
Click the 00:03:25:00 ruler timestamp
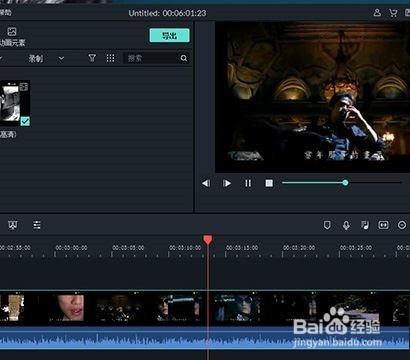(356, 248)
